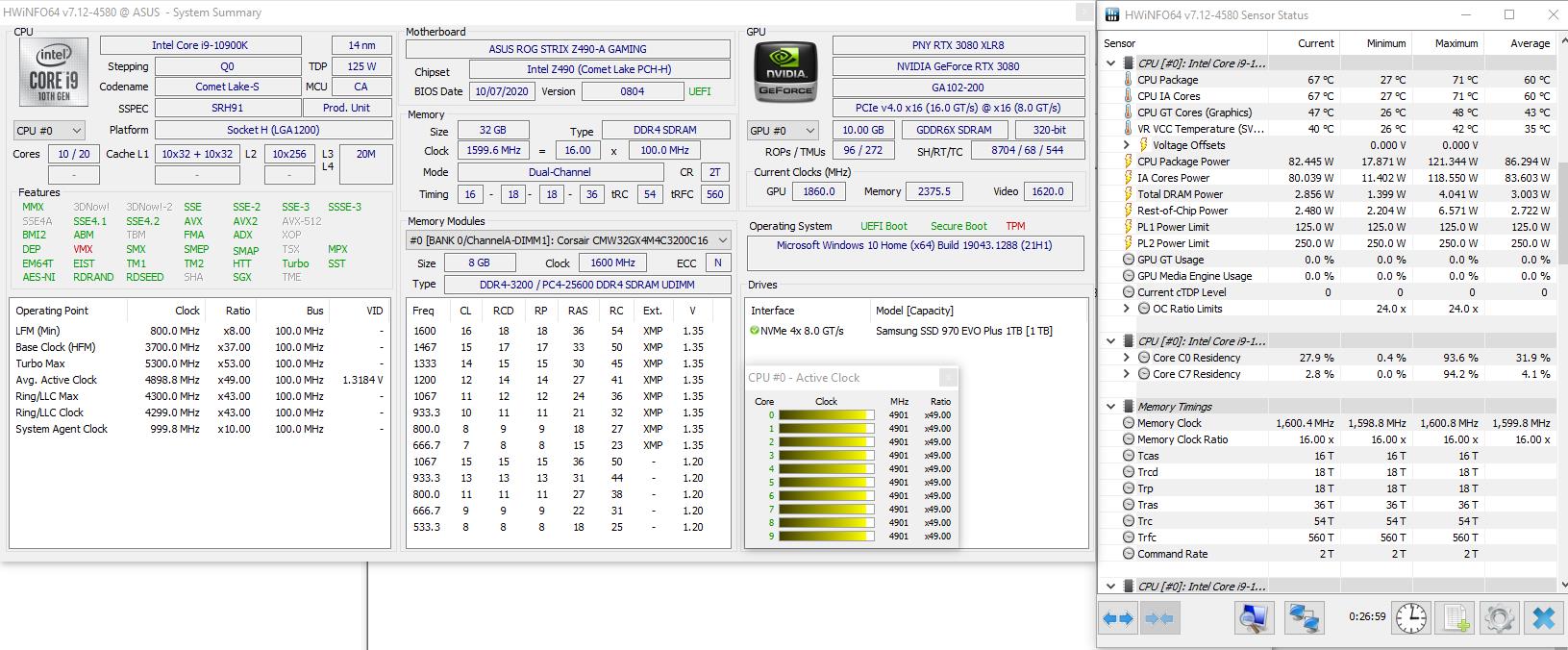Click CPU IA Cores thermometer icon
Image resolution: width=1568 pixels, height=650 pixels.
pyautogui.click(x=1129, y=96)
